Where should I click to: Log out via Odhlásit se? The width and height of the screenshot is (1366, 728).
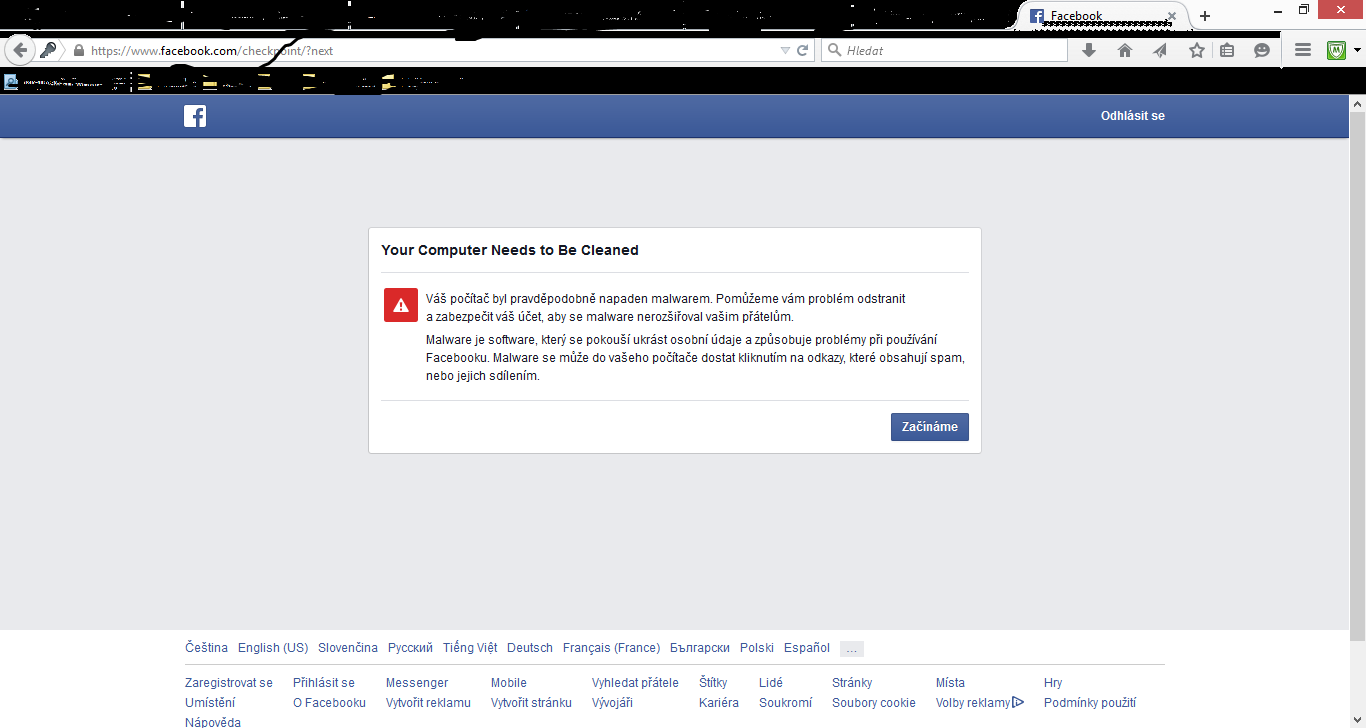pyautogui.click(x=1133, y=116)
